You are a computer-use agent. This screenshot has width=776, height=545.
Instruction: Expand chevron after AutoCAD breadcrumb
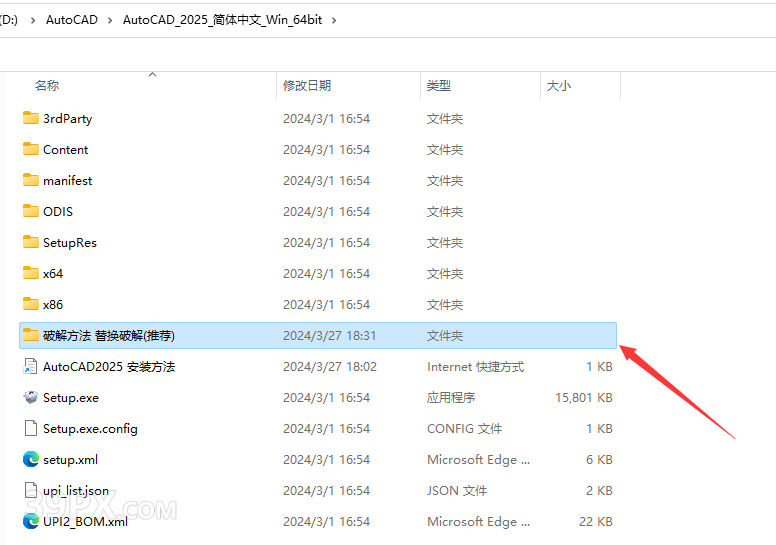(x=110, y=20)
